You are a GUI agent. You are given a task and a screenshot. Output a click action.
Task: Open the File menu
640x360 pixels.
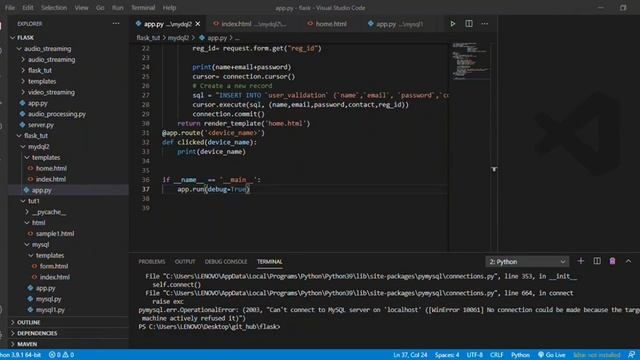[10, 8]
